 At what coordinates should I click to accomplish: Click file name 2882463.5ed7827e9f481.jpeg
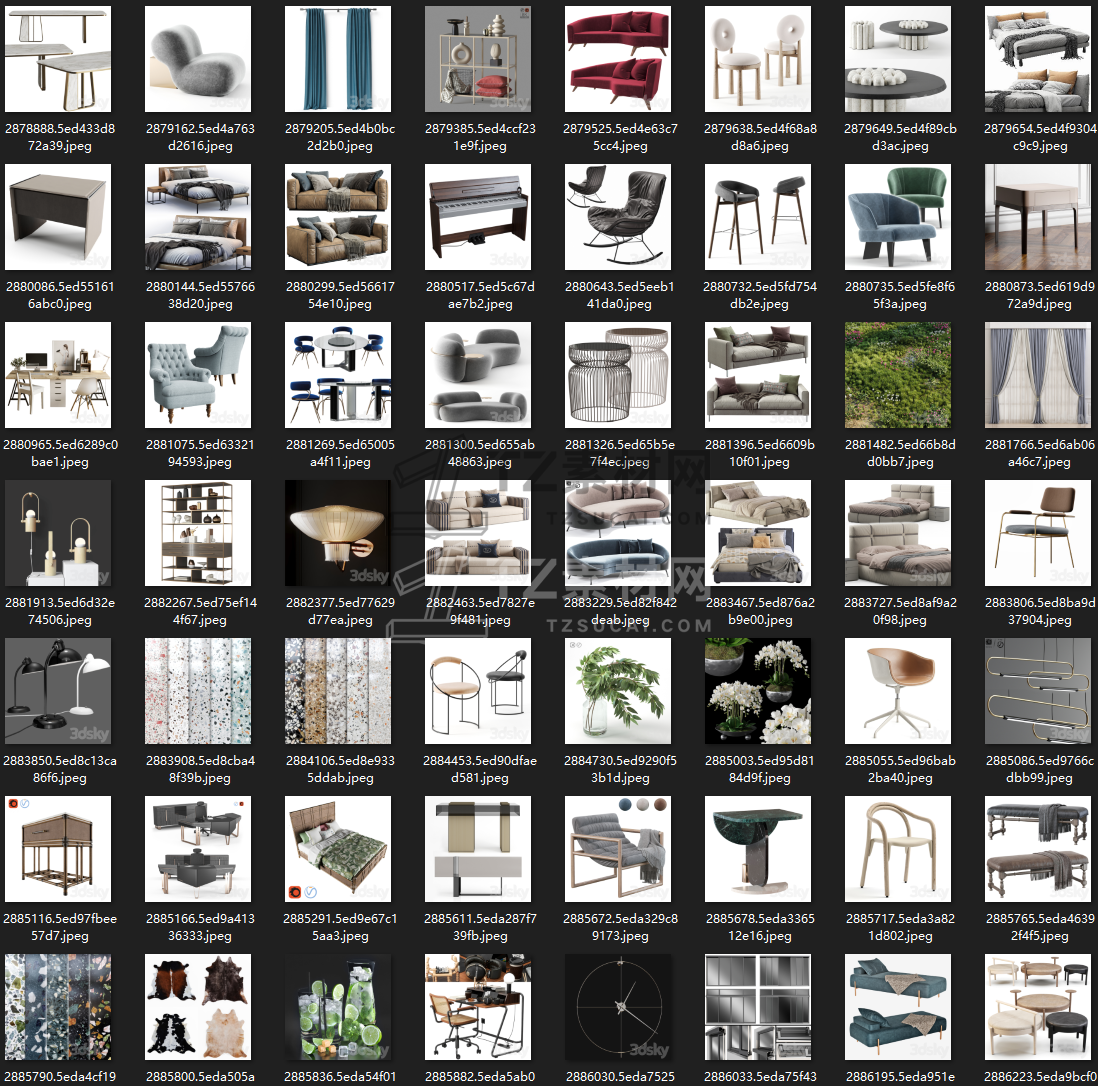click(x=480, y=611)
